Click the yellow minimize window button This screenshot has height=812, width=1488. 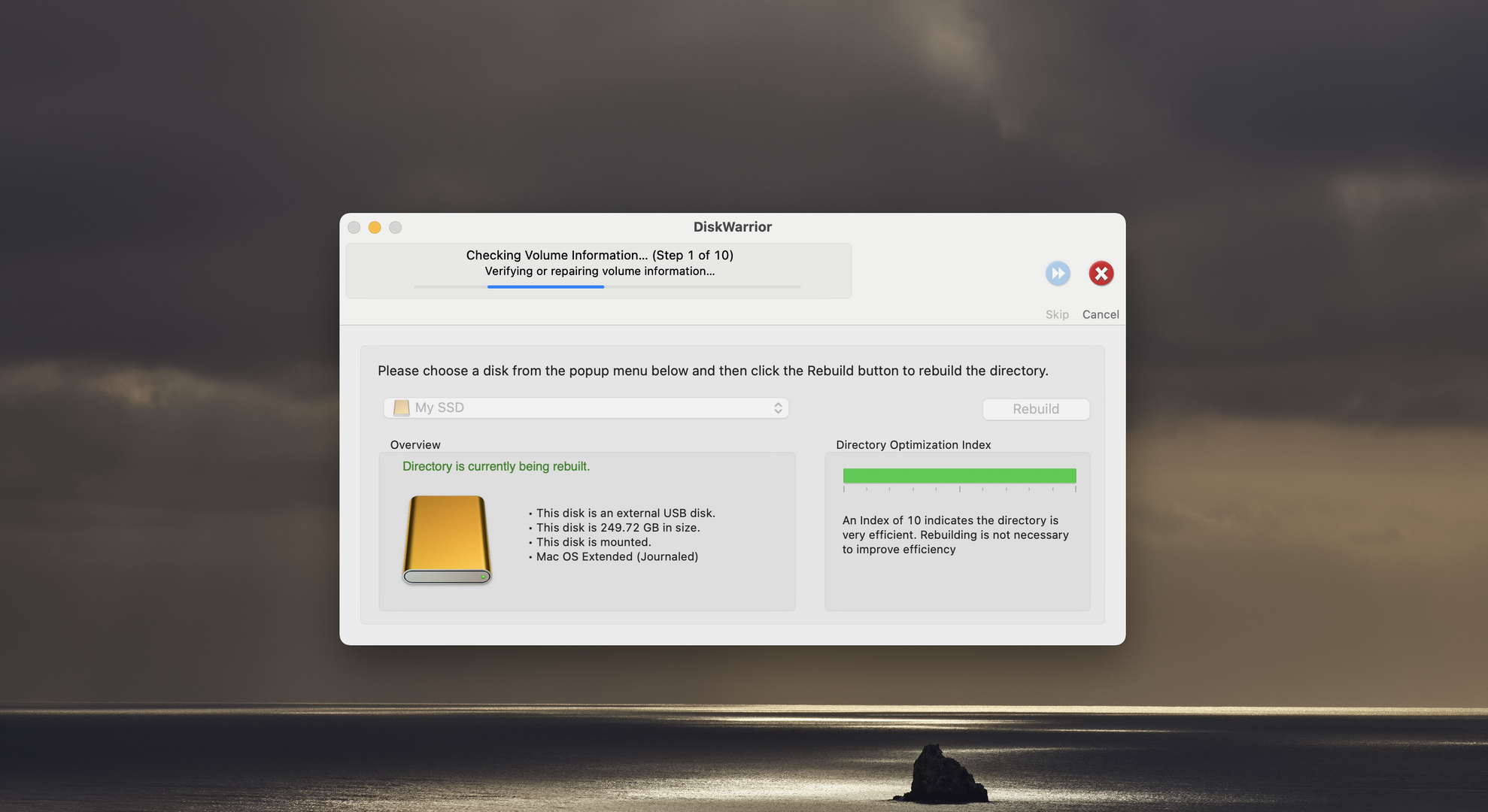click(x=375, y=227)
